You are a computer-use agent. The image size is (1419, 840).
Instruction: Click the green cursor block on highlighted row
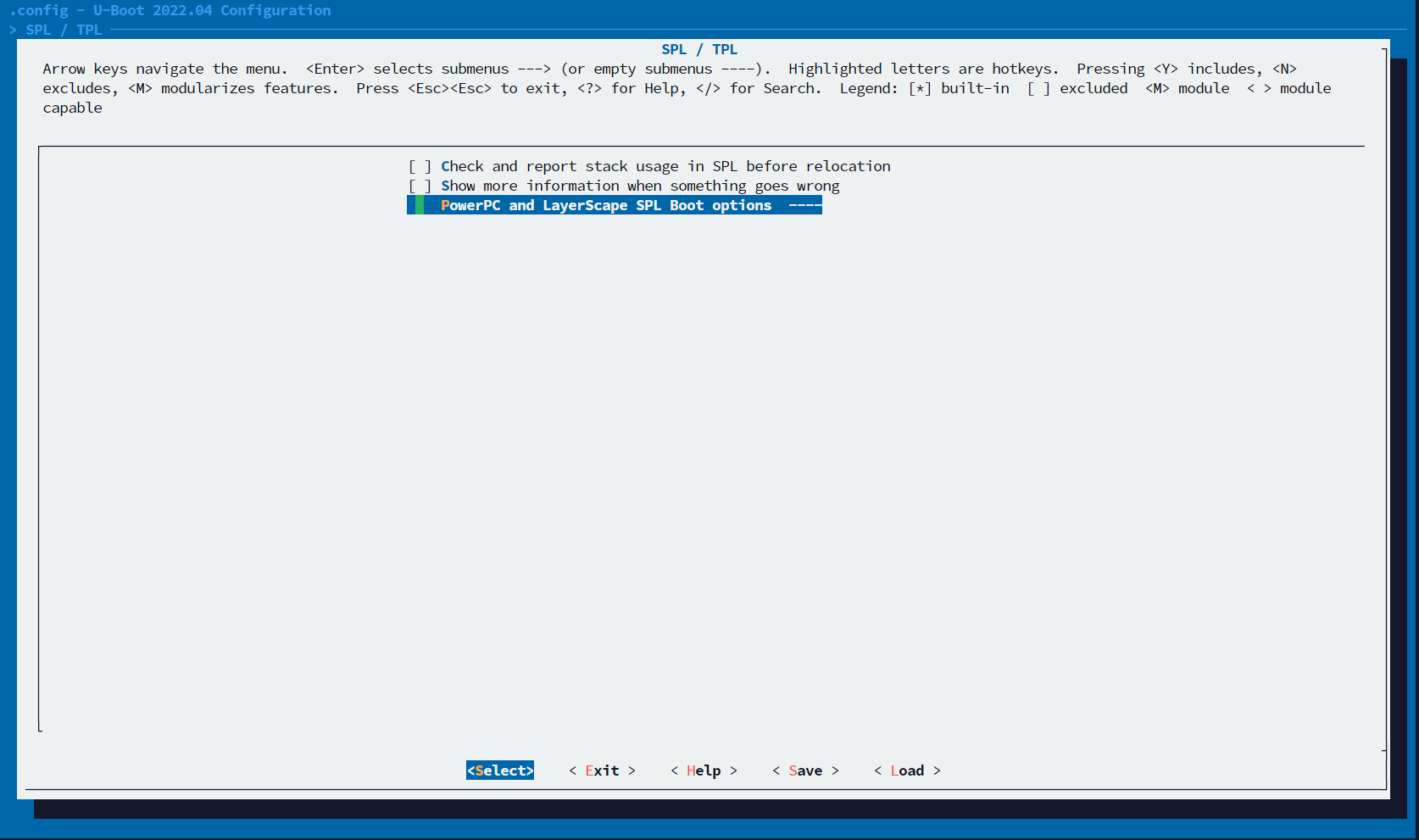pyautogui.click(x=420, y=205)
